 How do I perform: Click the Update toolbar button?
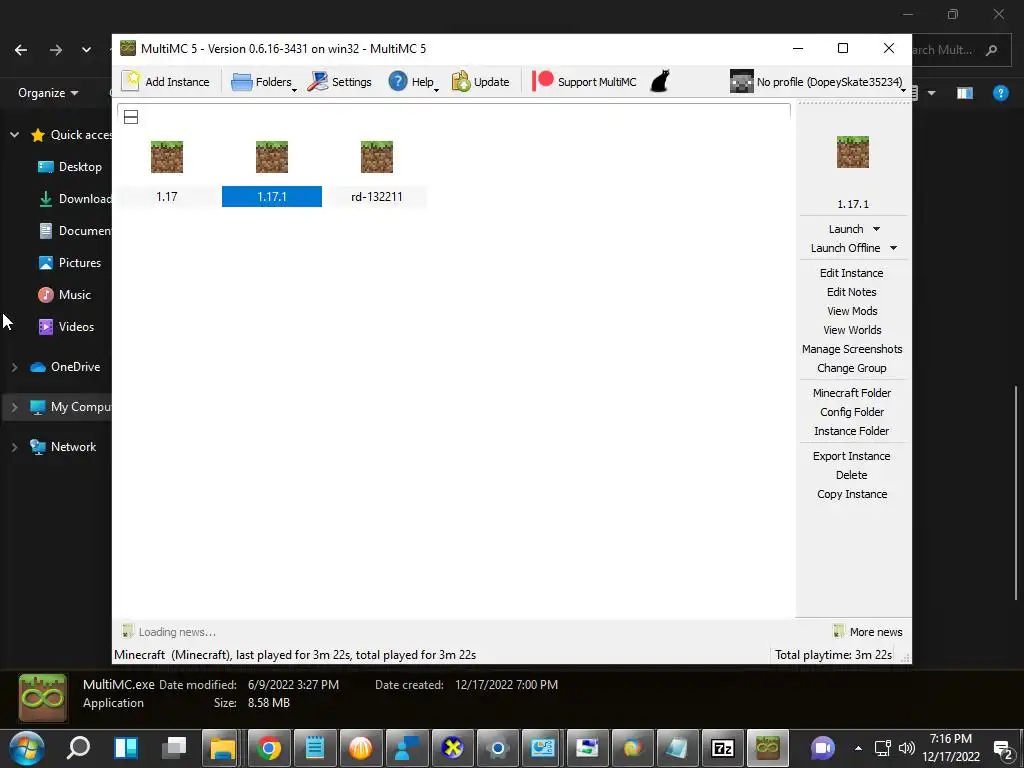point(481,82)
